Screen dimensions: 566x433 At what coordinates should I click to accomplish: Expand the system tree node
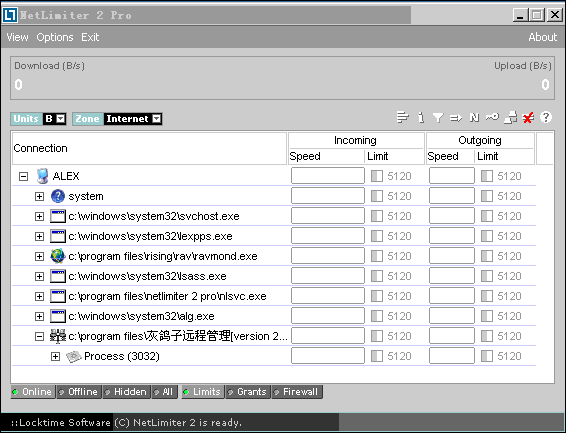tap(39, 196)
